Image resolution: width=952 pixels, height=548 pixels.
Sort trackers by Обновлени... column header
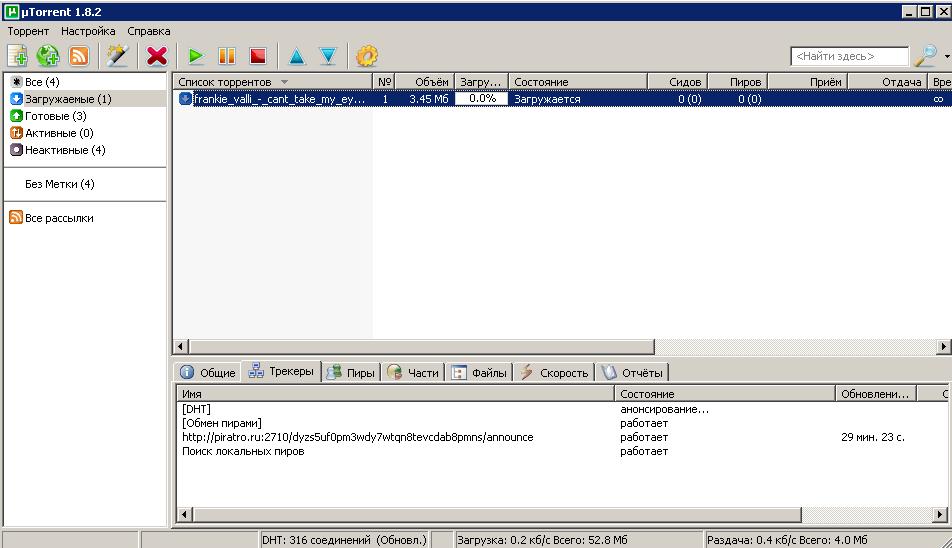pyautogui.click(x=876, y=394)
